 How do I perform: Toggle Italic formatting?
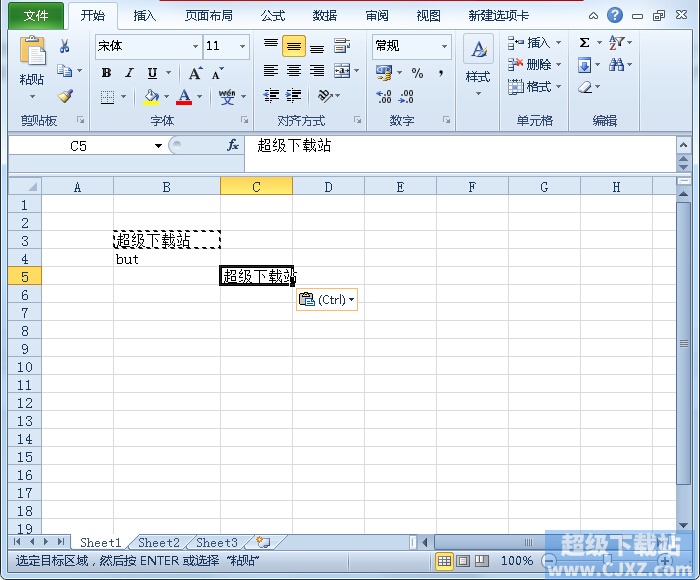129,73
